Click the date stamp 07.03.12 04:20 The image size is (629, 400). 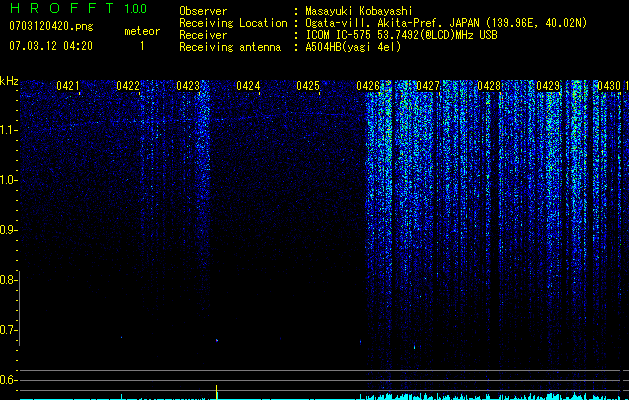coord(51,46)
